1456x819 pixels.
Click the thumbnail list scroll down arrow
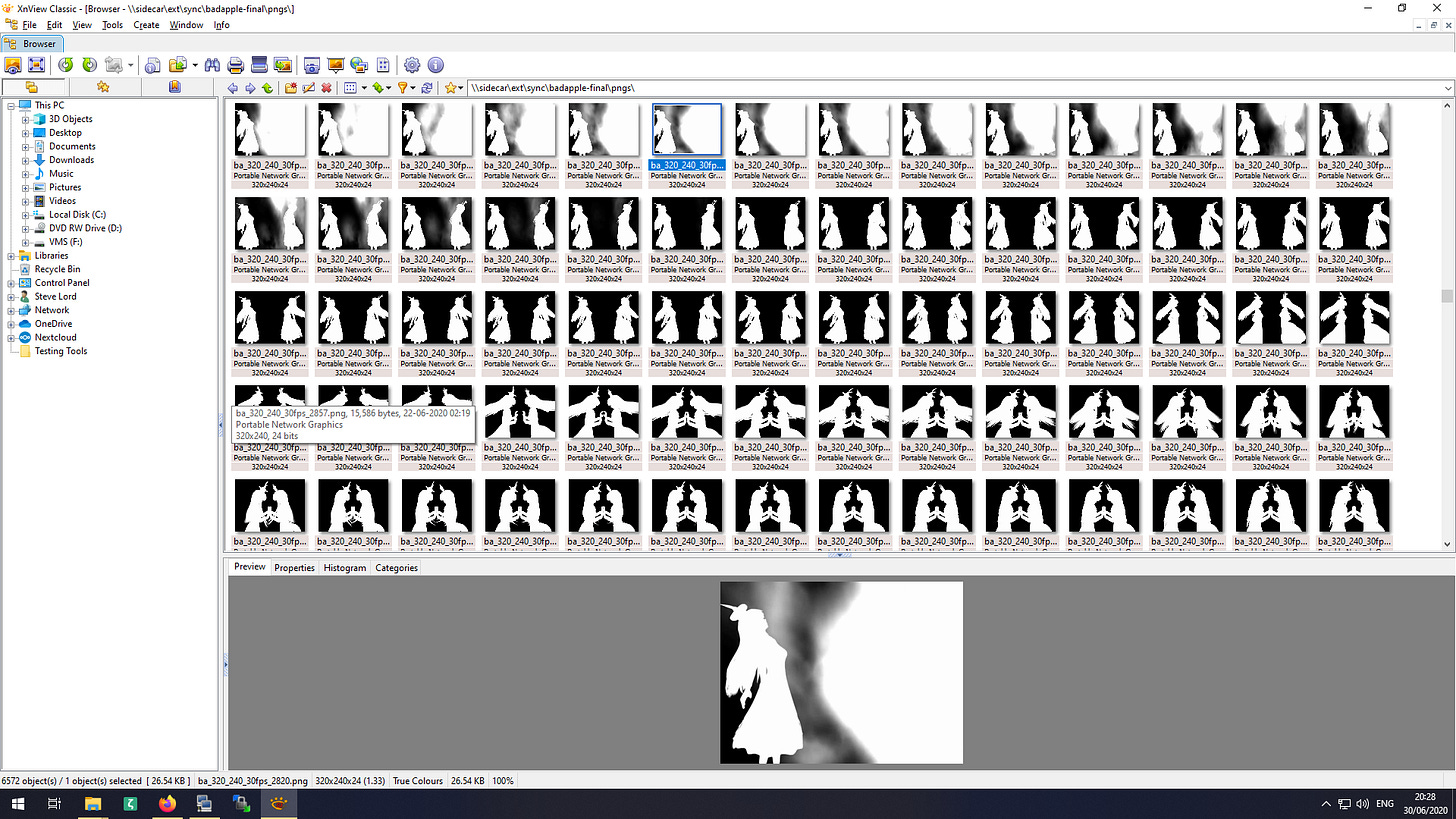1447,543
